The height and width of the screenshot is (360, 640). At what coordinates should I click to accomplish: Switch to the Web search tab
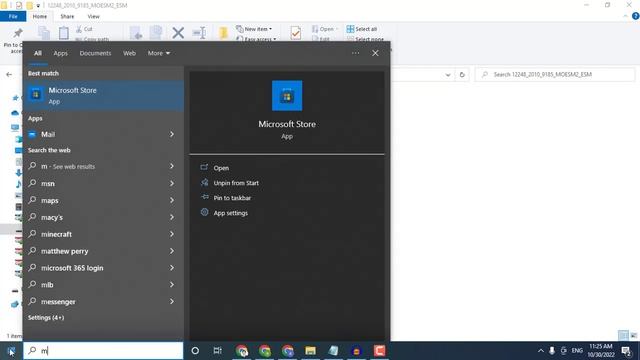click(x=129, y=53)
